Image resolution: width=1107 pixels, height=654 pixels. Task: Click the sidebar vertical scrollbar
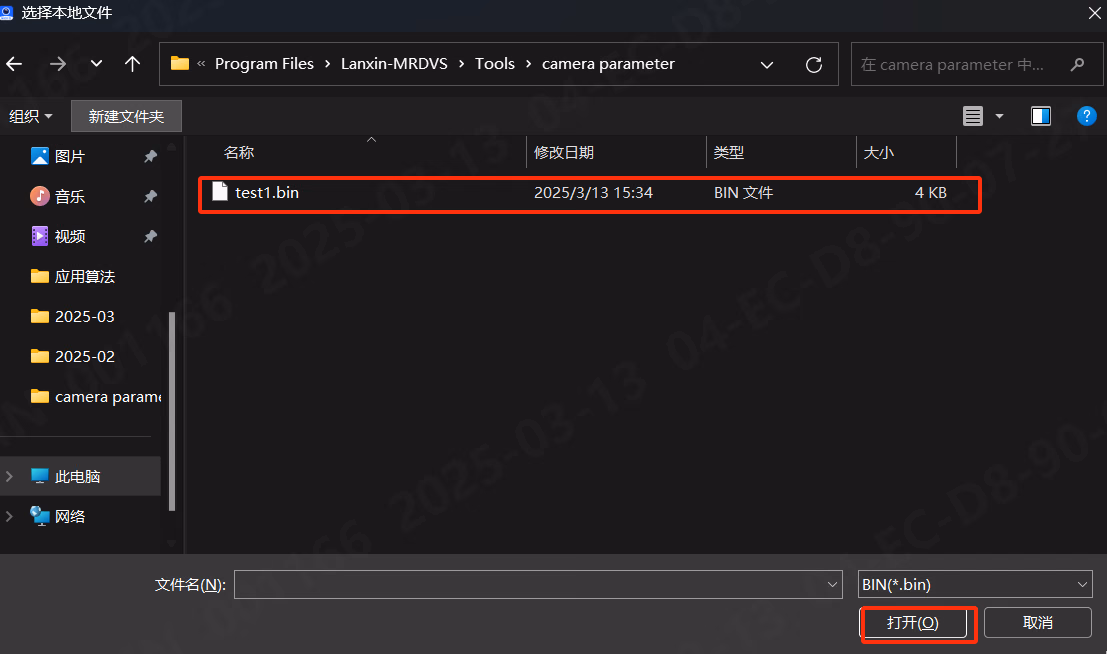(172, 411)
